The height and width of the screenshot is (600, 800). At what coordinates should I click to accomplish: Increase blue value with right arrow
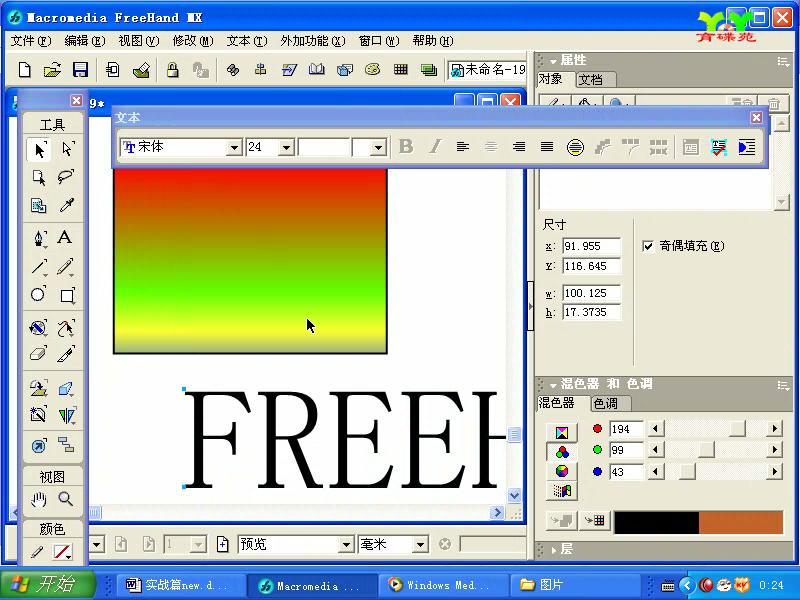pos(774,471)
